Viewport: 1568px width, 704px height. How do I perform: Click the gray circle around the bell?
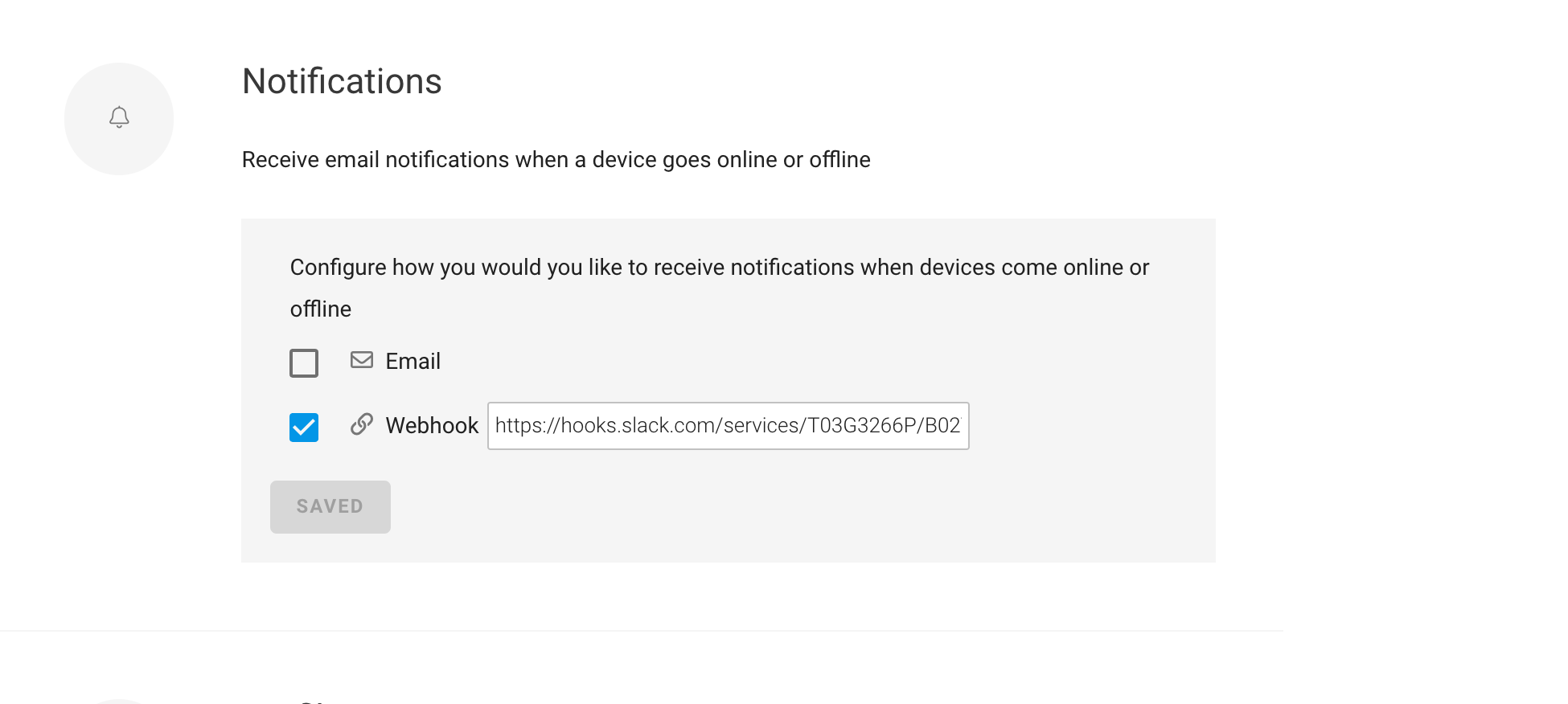click(x=119, y=119)
